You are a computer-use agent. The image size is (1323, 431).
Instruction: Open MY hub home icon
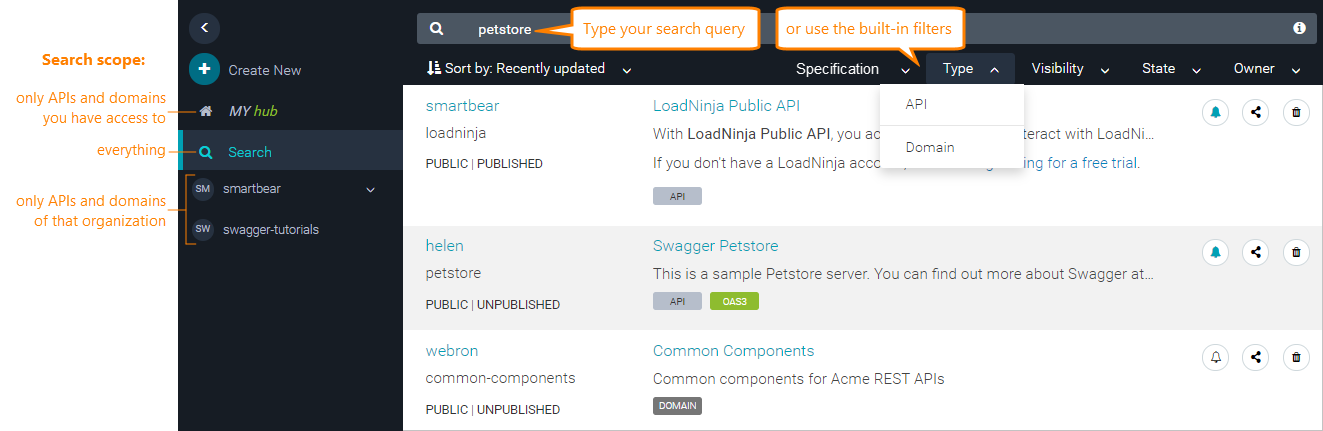(x=205, y=111)
